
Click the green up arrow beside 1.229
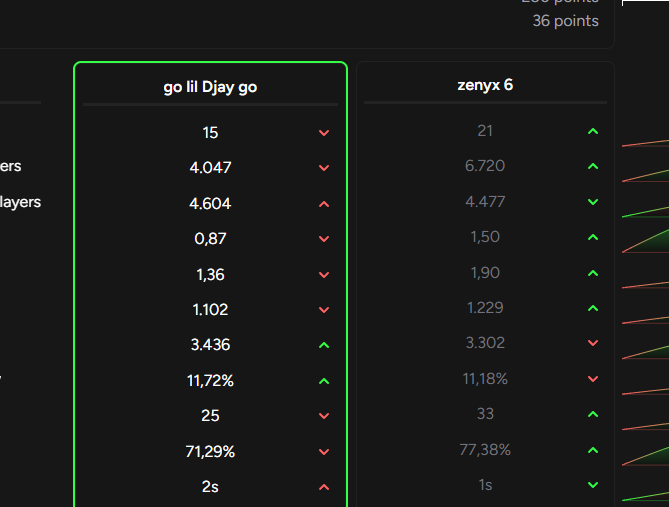tap(593, 308)
